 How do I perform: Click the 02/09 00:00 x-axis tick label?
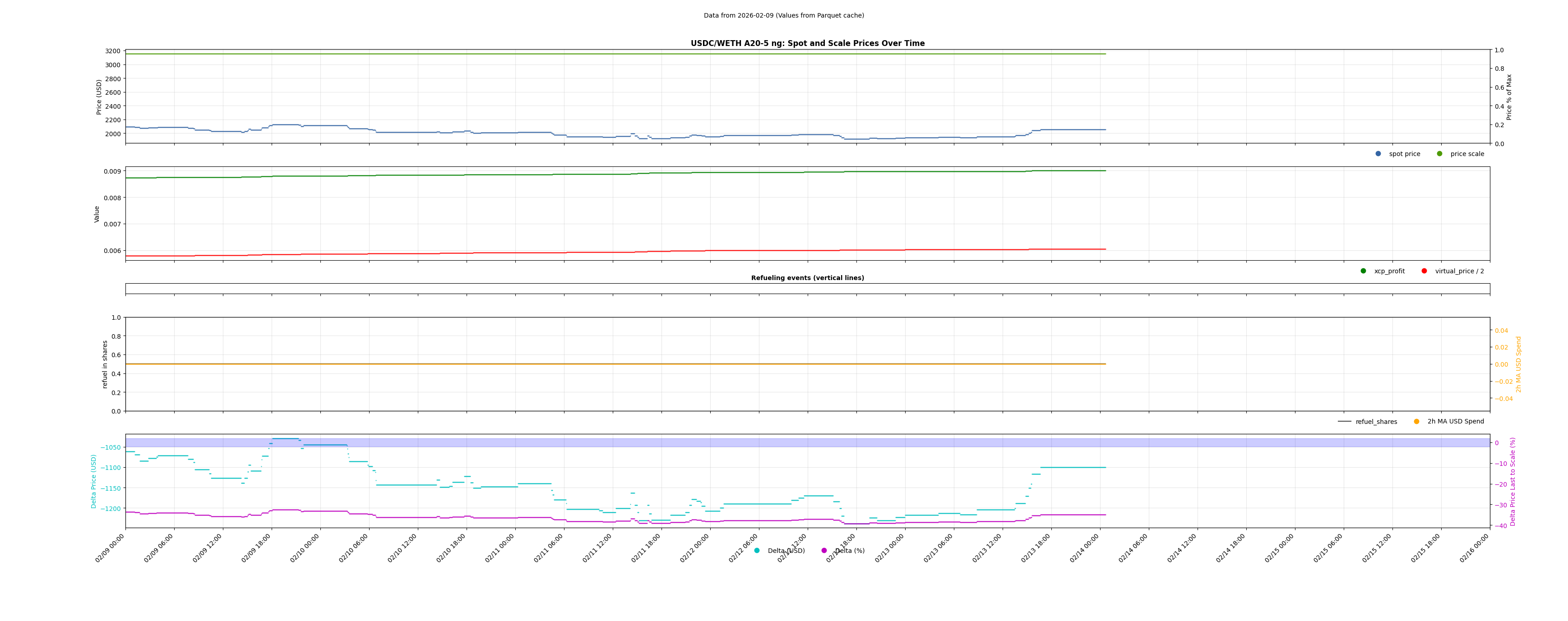(110, 548)
